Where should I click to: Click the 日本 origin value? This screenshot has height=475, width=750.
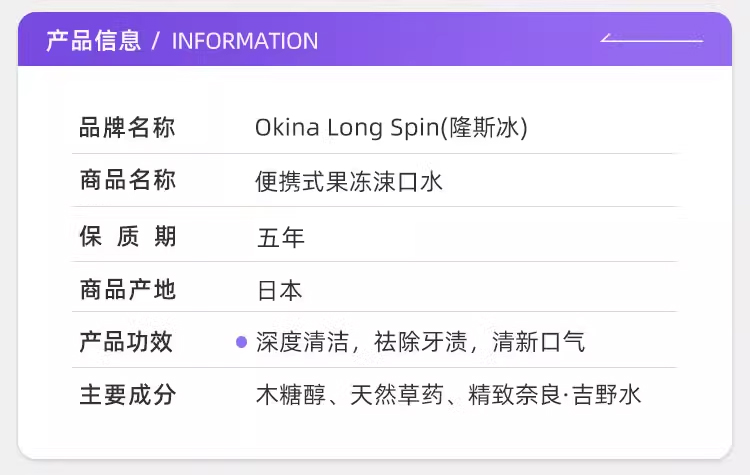point(280,291)
